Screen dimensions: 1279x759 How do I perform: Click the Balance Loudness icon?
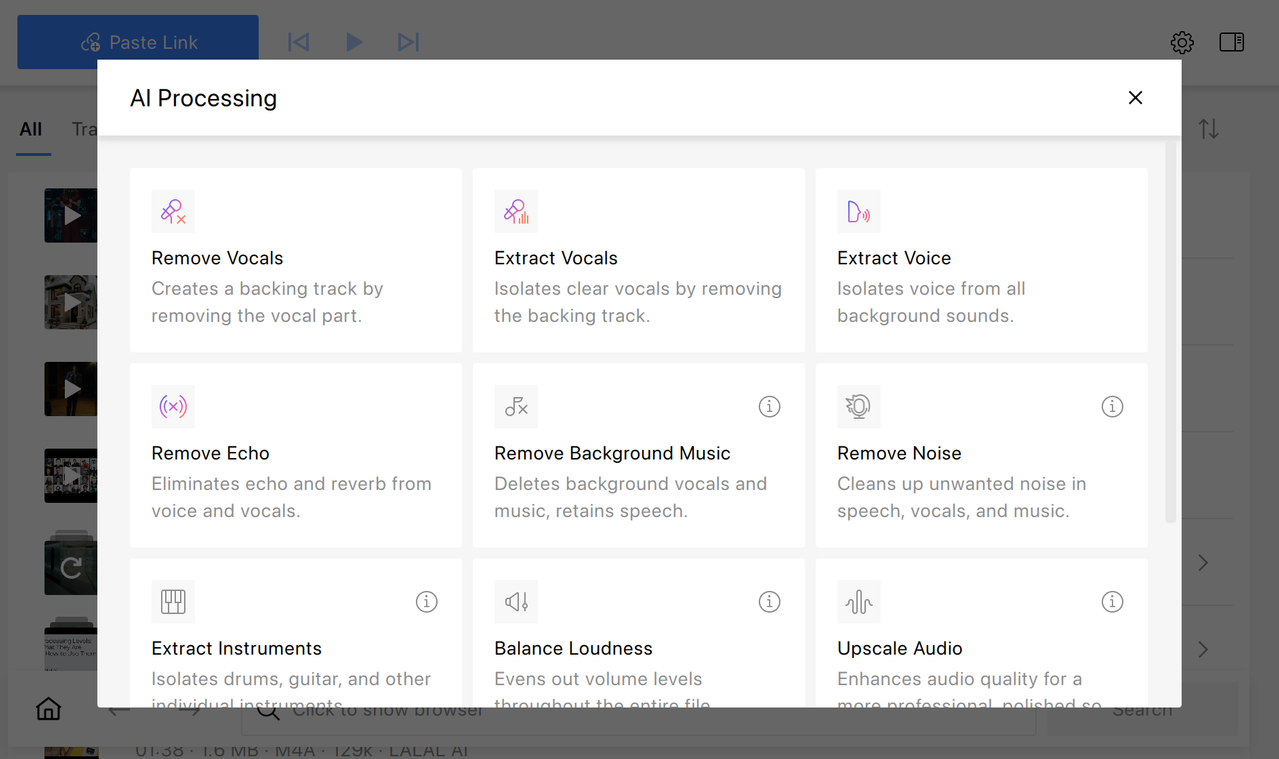516,602
